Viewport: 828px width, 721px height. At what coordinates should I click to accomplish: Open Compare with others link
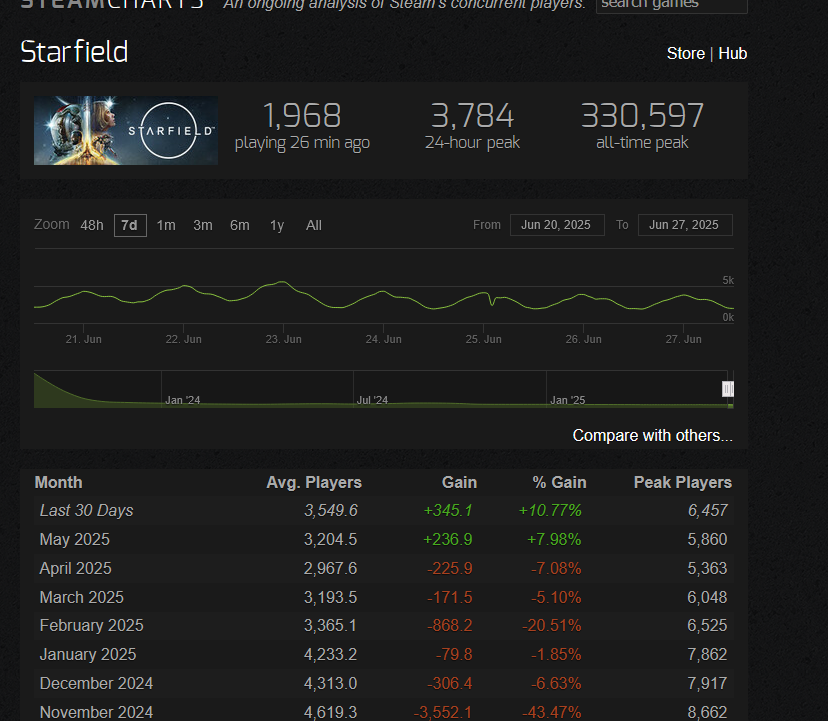pos(653,435)
